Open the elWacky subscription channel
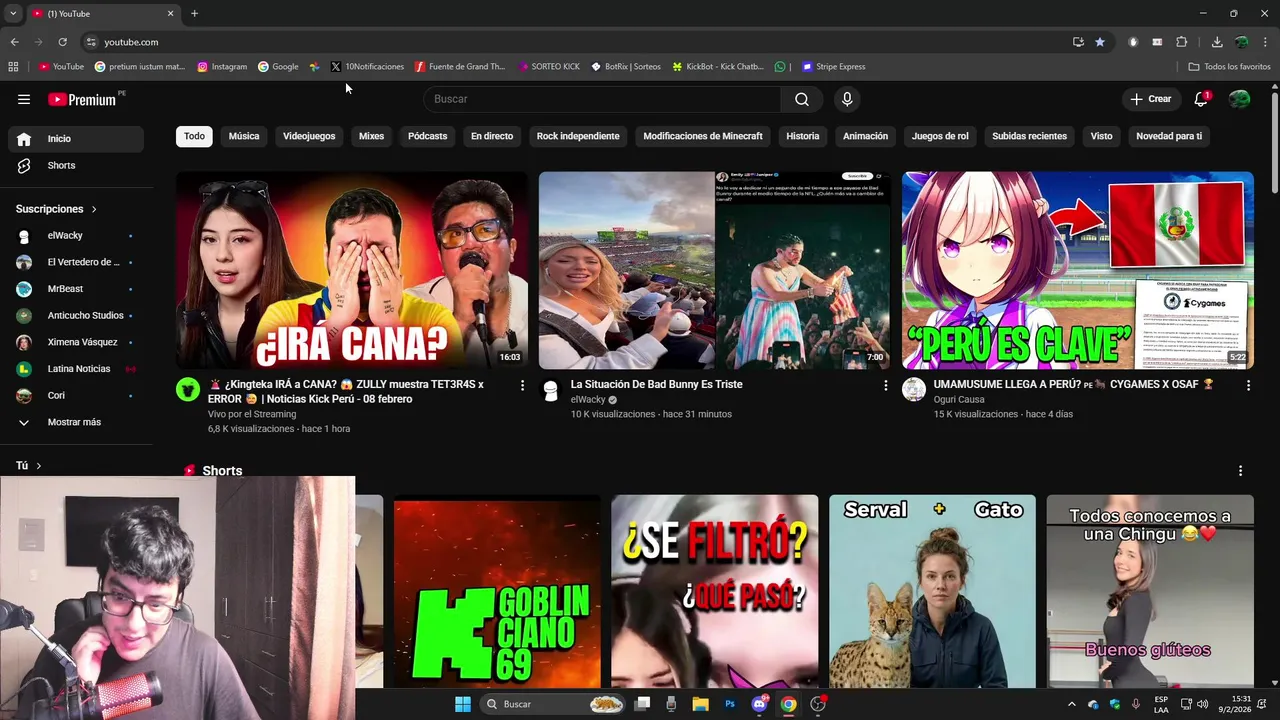The image size is (1280, 720). coord(76,236)
